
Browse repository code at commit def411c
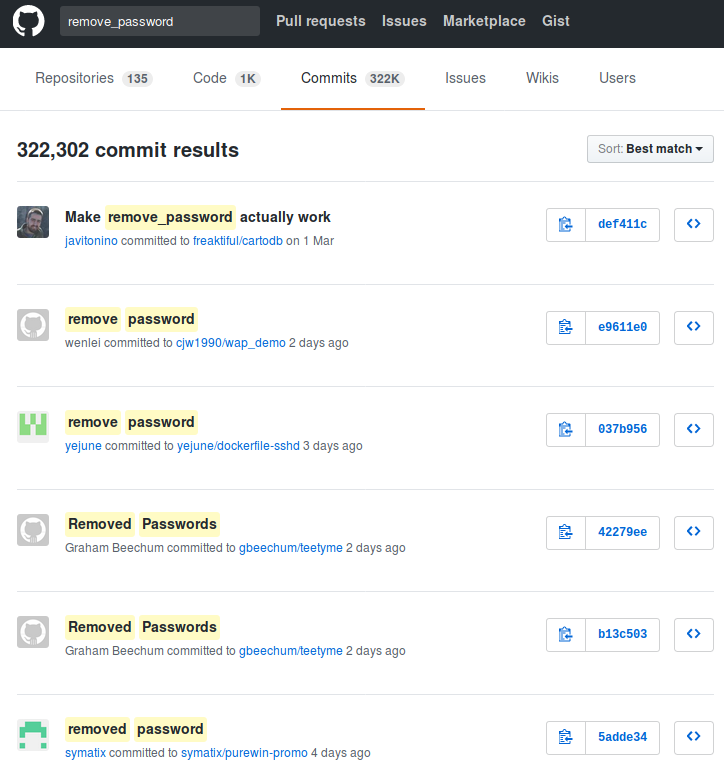pos(693,225)
